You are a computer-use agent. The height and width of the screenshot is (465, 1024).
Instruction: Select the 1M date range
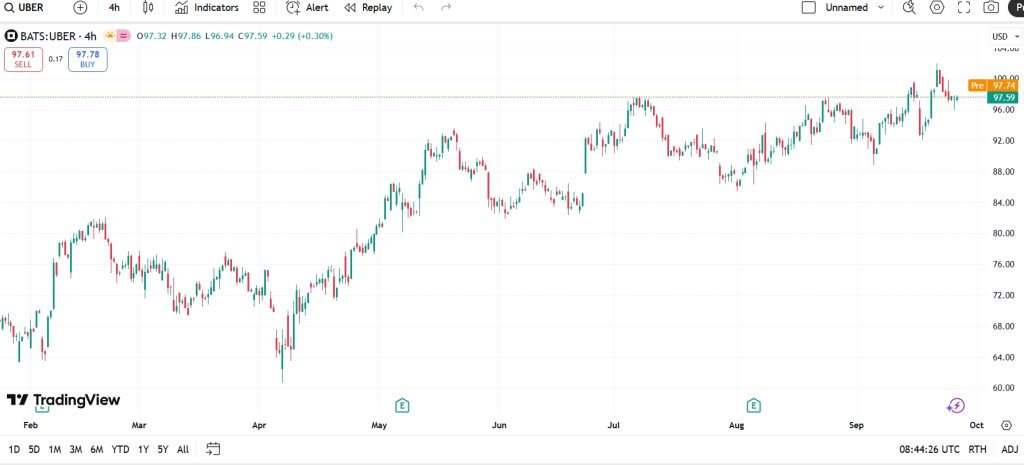[x=55, y=449]
